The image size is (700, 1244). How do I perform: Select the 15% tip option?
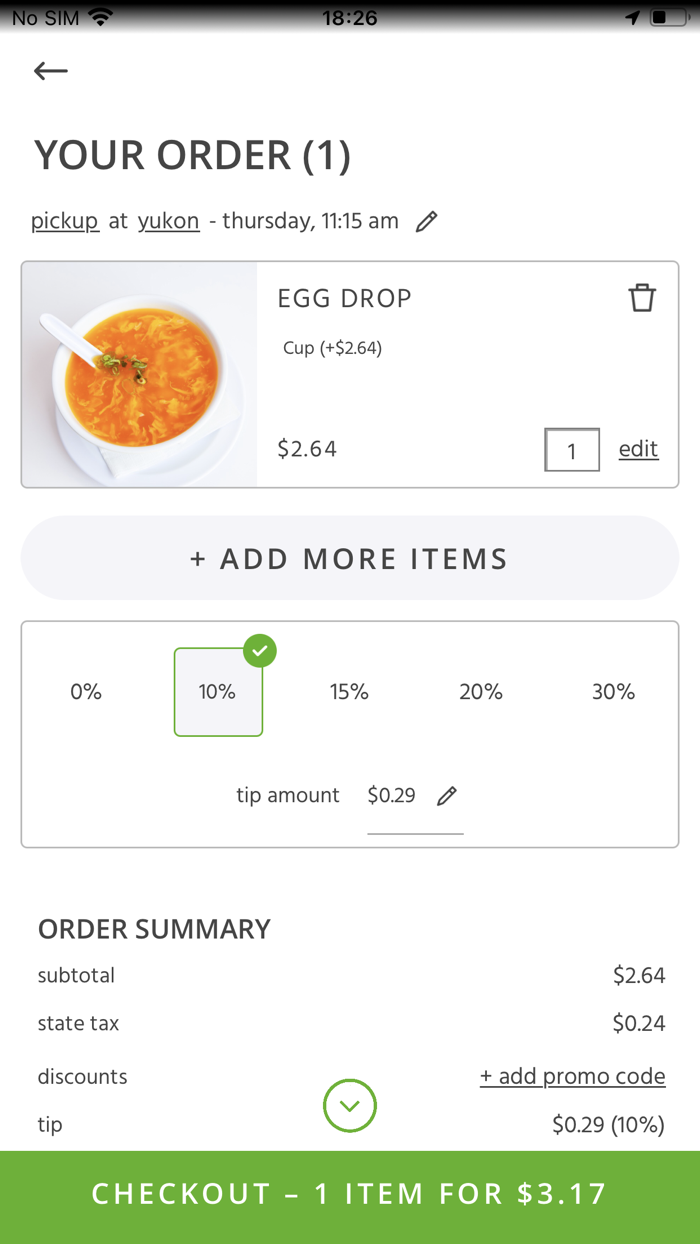(x=349, y=692)
